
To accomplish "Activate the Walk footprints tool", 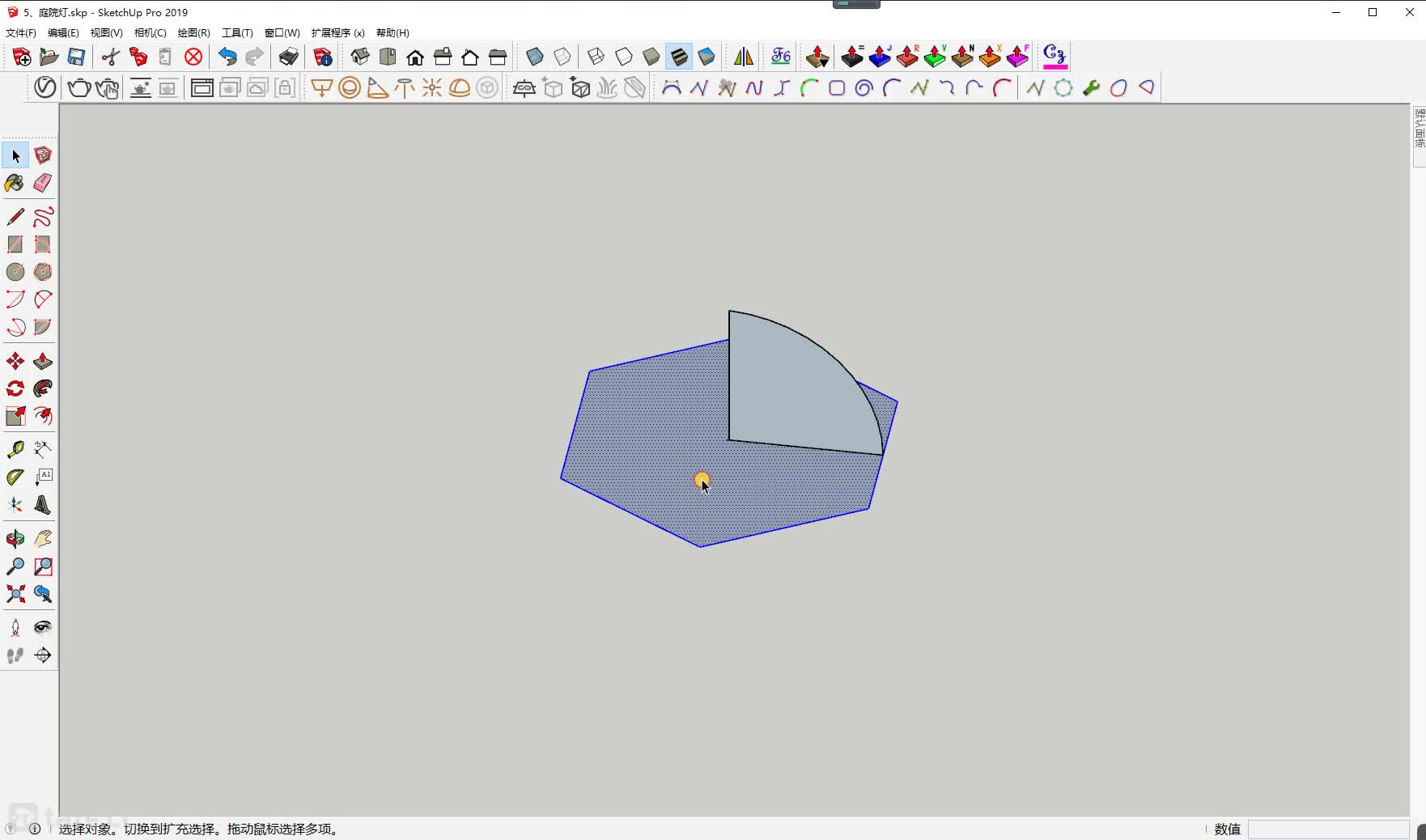I will [x=15, y=655].
